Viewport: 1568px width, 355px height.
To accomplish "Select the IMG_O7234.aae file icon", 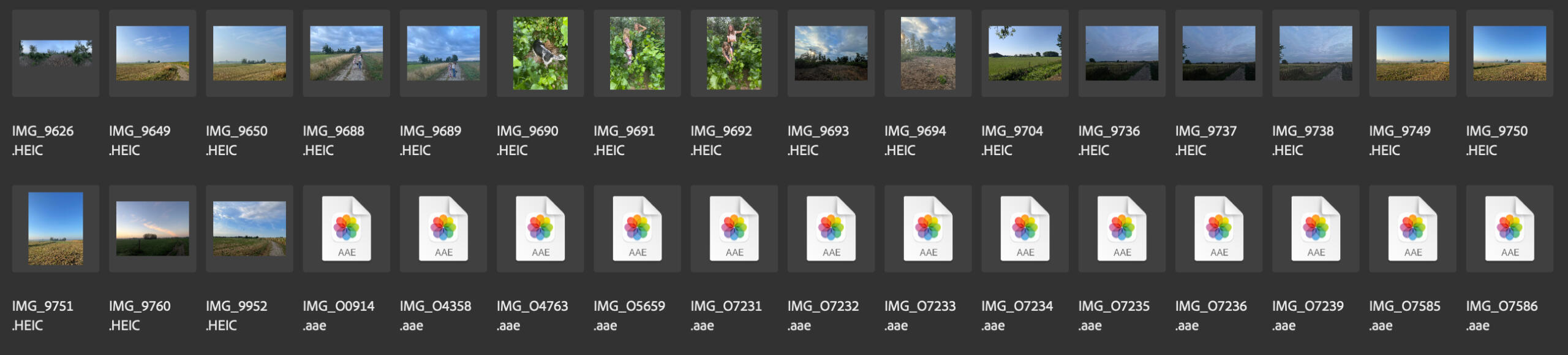I will (1025, 229).
